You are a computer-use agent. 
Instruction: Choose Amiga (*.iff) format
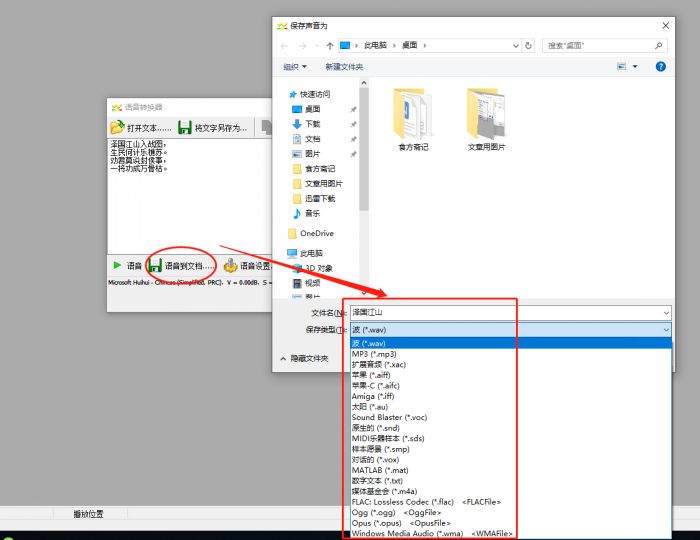point(511,396)
